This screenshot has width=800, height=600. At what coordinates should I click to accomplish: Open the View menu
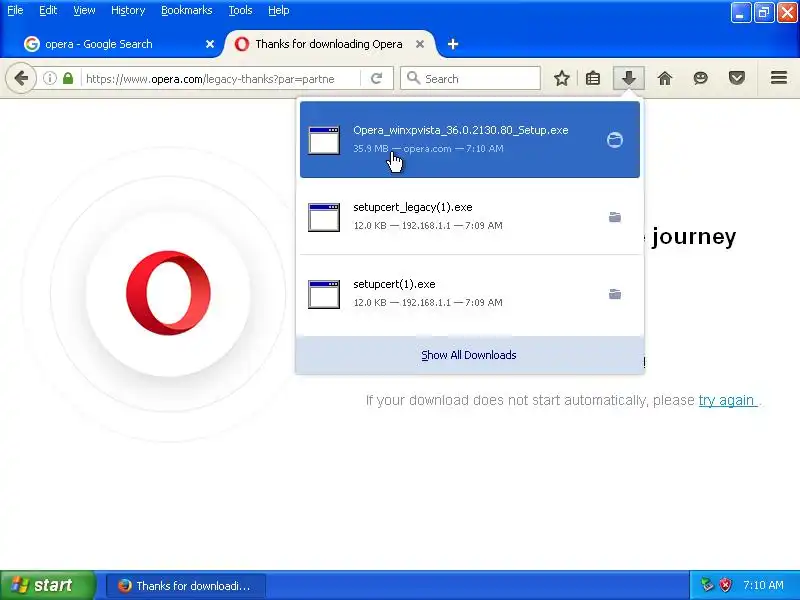pos(84,10)
